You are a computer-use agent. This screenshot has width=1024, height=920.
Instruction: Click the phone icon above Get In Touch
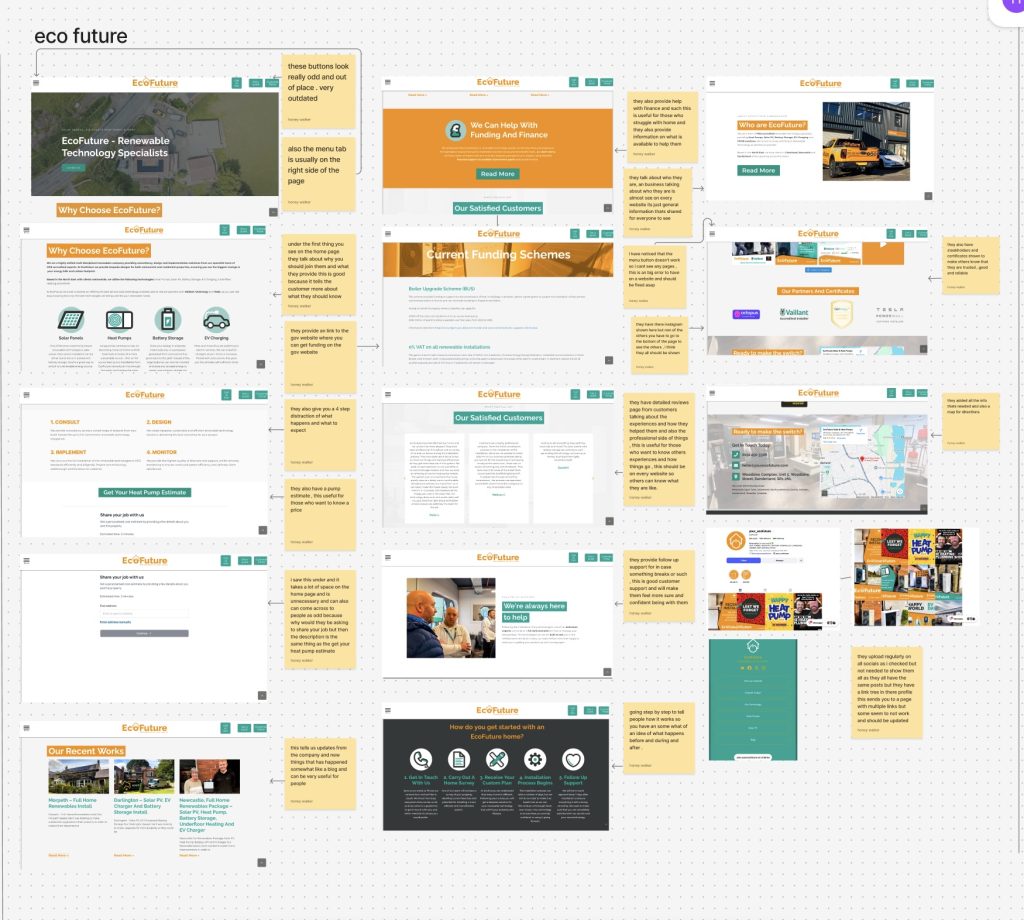coord(420,759)
